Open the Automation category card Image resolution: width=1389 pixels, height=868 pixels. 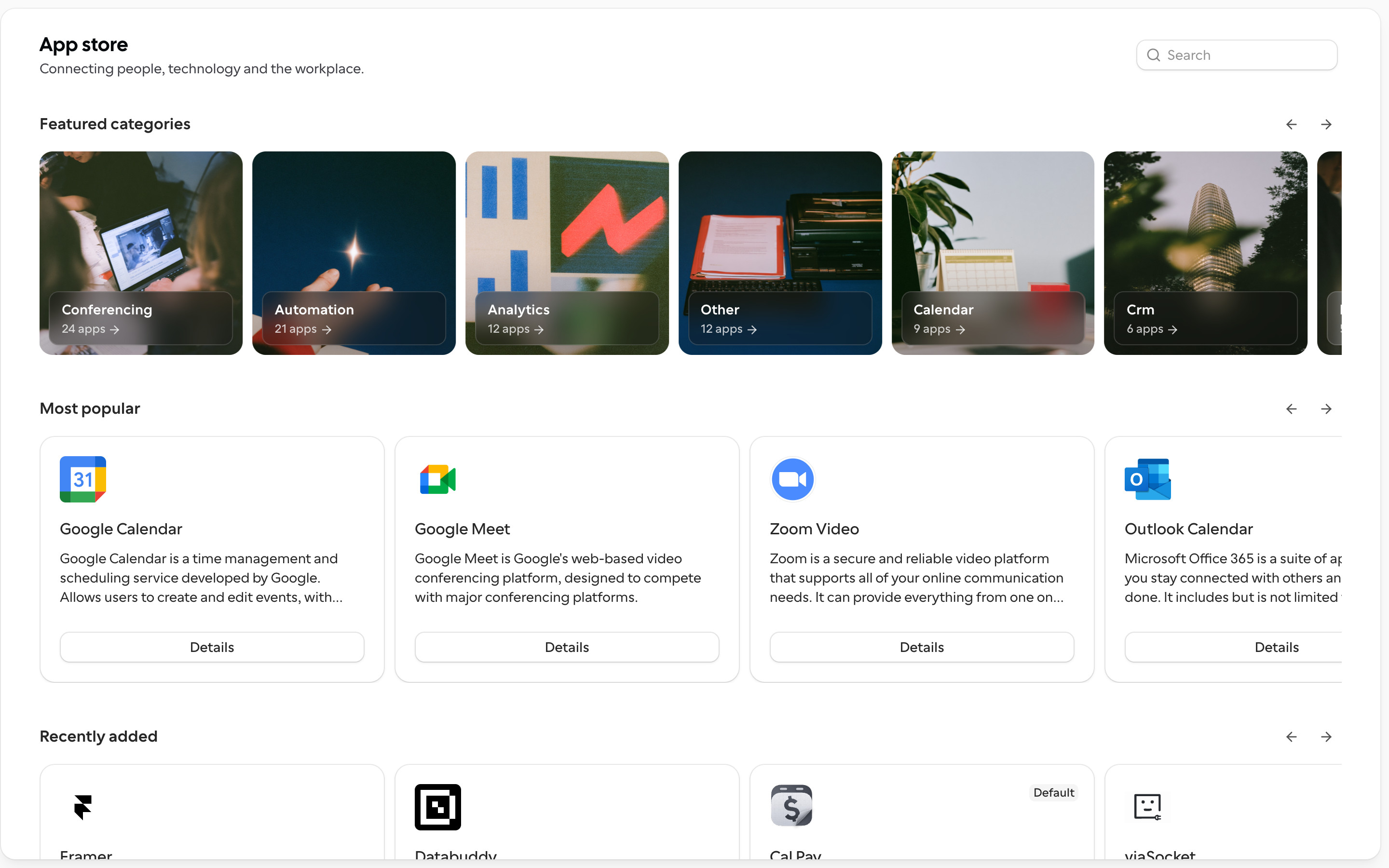click(354, 253)
